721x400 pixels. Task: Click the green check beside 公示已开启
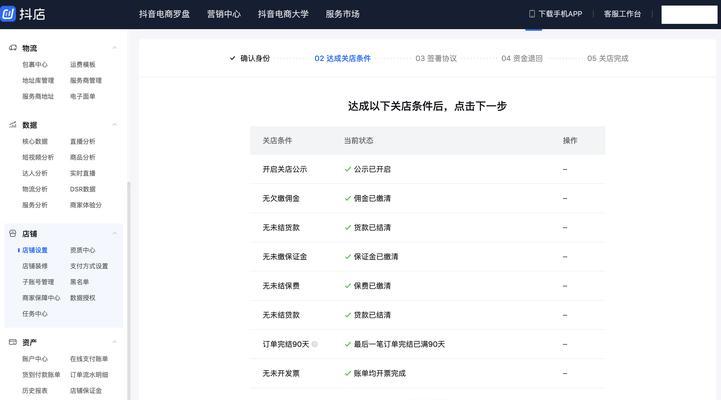(348, 169)
